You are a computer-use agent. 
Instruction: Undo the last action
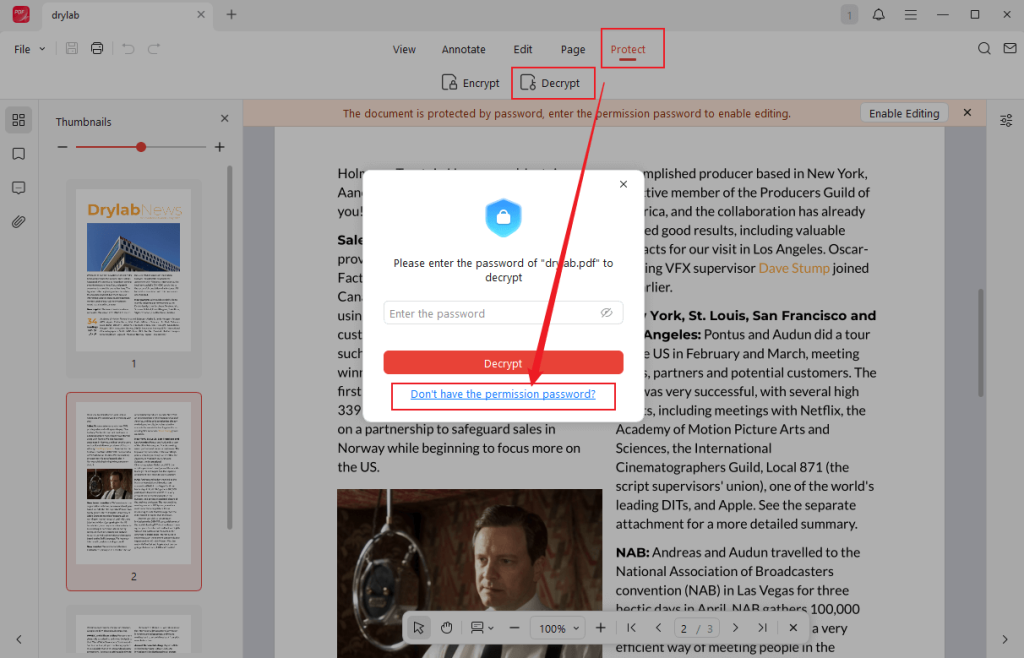click(x=129, y=47)
